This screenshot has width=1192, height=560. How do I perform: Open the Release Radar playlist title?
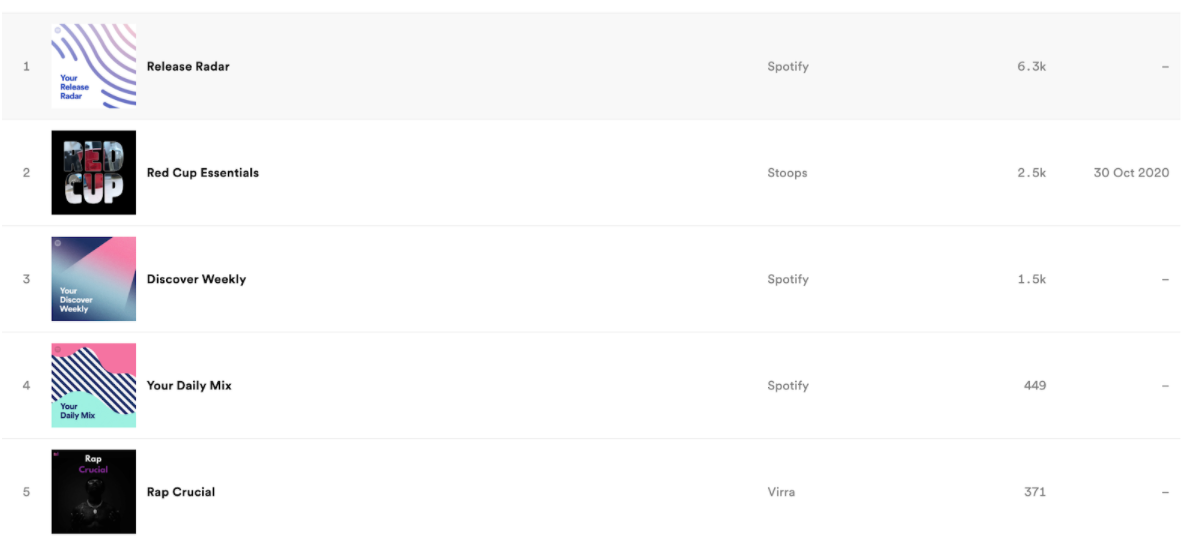tap(188, 66)
